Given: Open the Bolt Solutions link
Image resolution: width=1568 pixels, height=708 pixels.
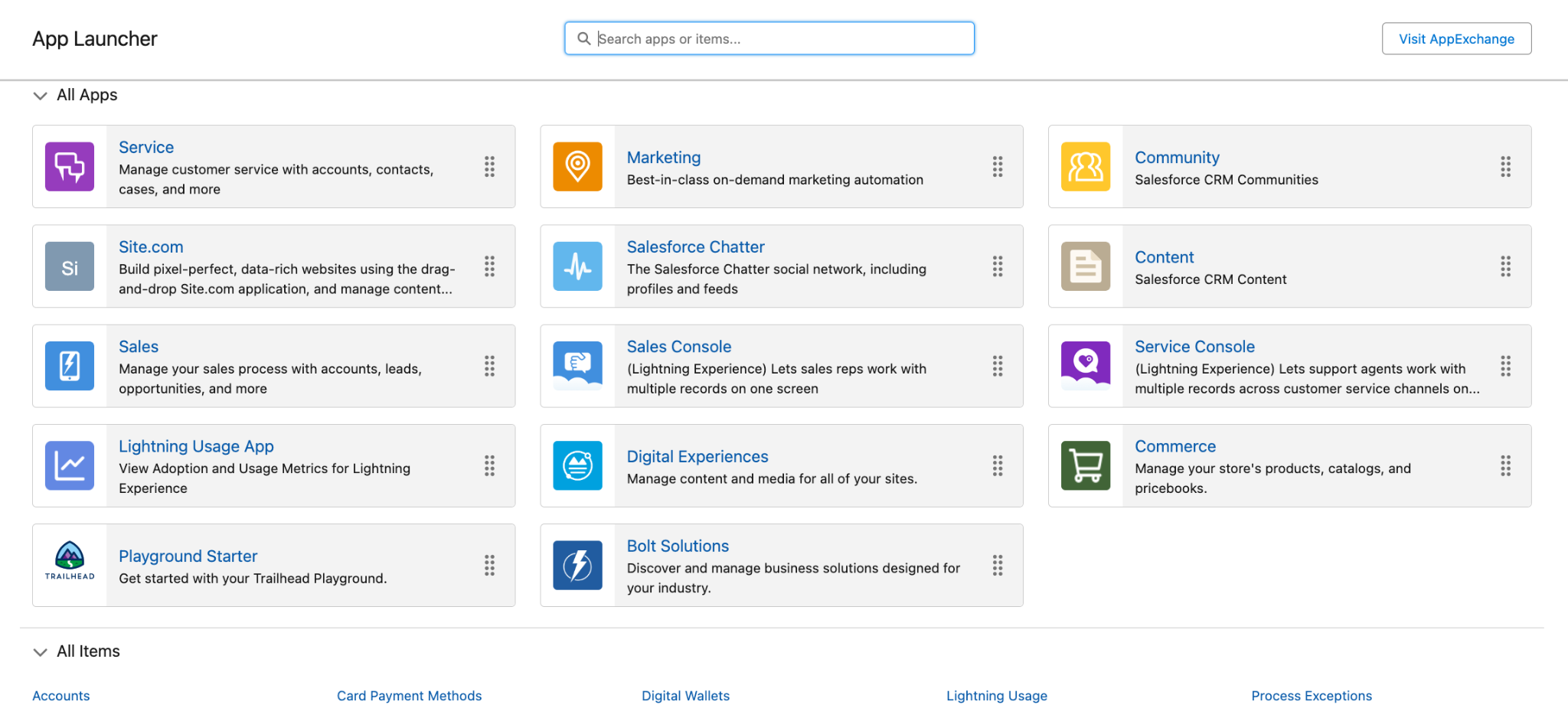Looking at the screenshot, I should [678, 546].
